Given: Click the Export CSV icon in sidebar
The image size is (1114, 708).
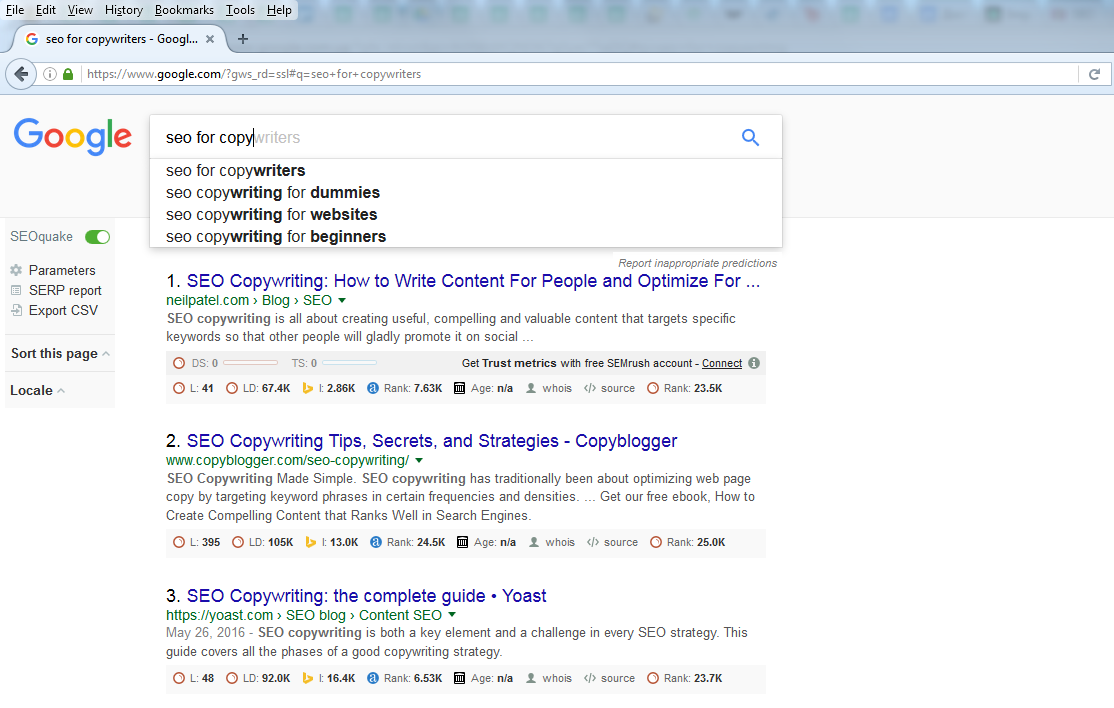Looking at the screenshot, I should (16, 310).
